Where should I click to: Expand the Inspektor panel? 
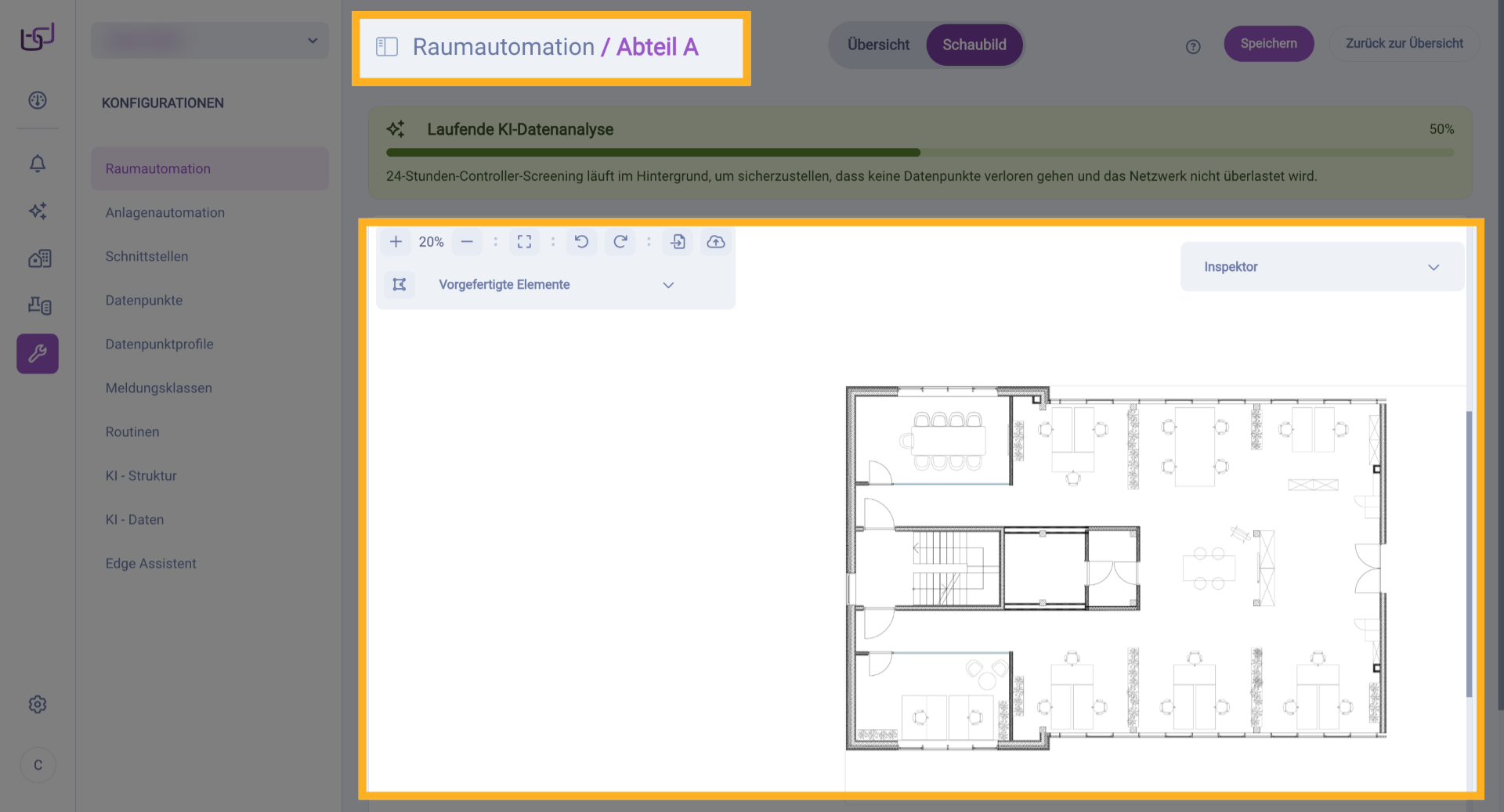pyautogui.click(x=1433, y=267)
